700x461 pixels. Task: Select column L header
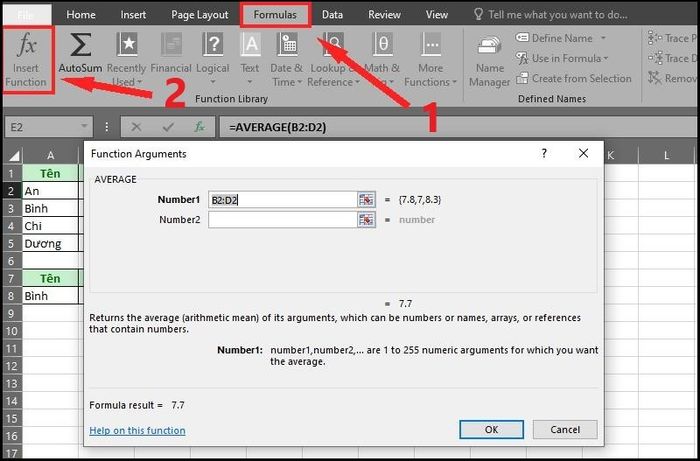click(x=666, y=155)
